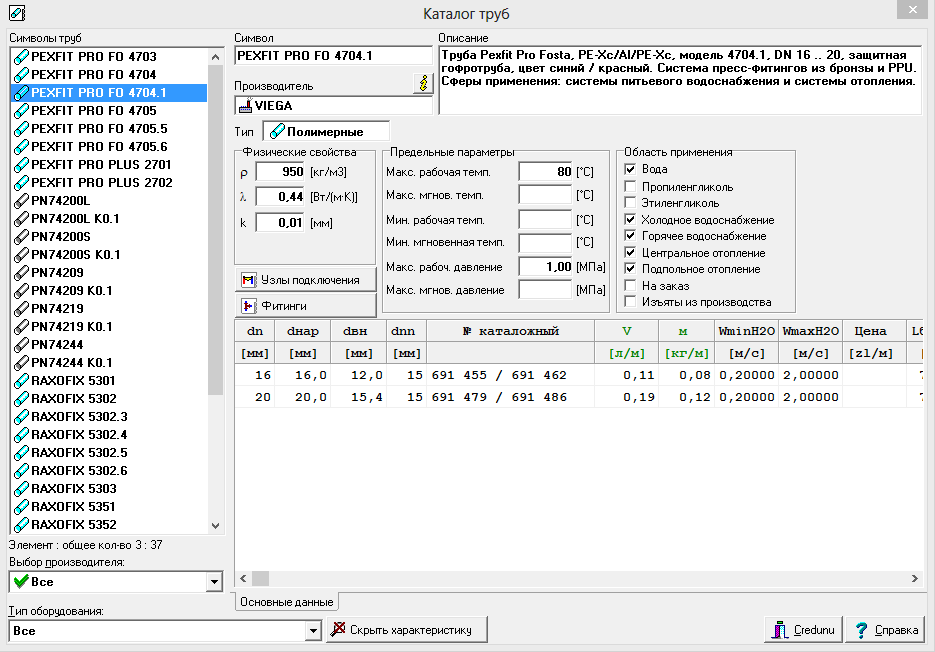Viewport: 935px width, 652px height.
Task: Close the Каталог труб window
Action: 912,9
